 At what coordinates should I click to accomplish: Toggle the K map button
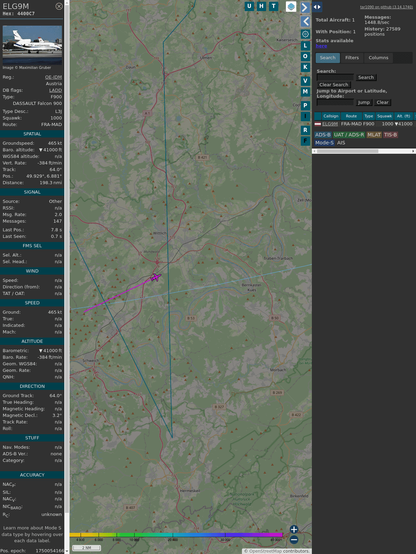[305, 67]
